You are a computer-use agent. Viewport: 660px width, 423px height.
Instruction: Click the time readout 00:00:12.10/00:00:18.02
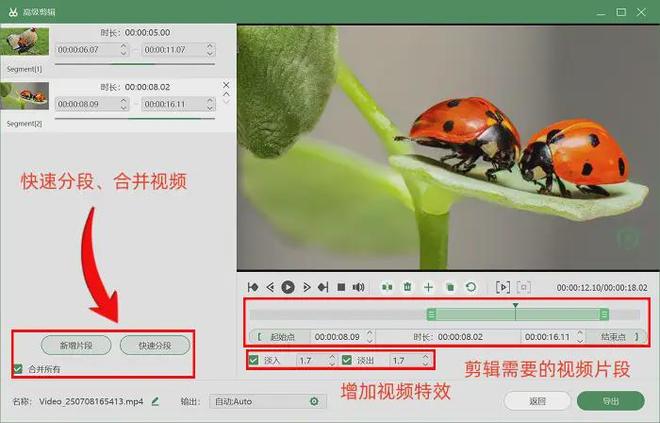[x=602, y=287]
